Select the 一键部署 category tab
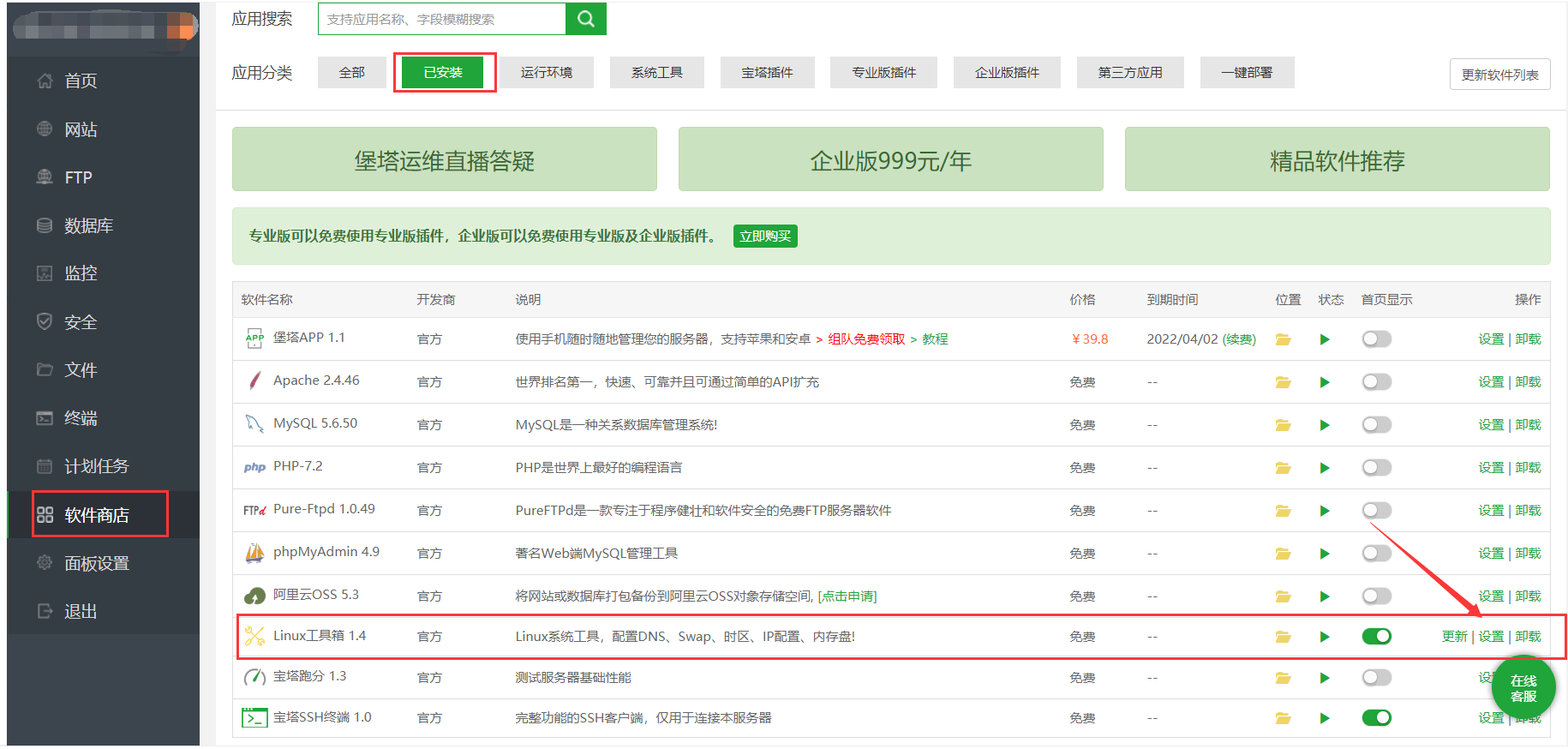Image resolution: width=1568 pixels, height=749 pixels. coord(1248,73)
